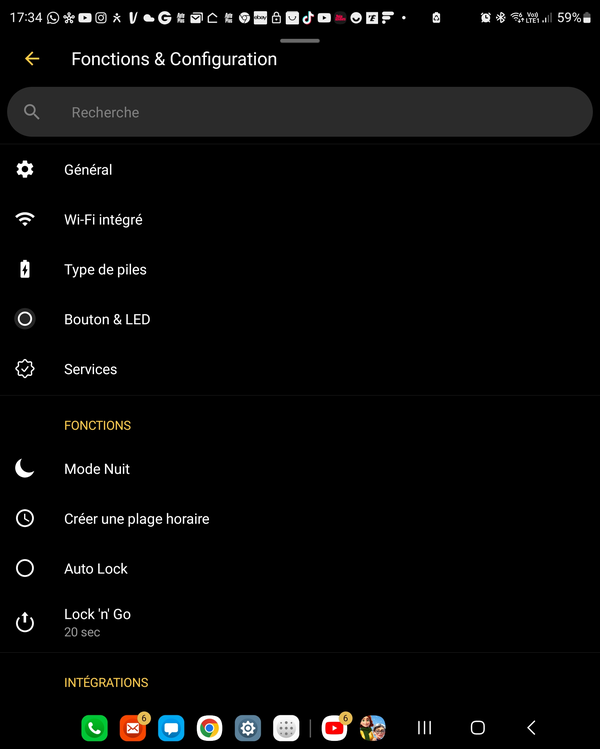This screenshot has width=600, height=749.
Task: Open Auto Lock function
Action: coord(300,568)
